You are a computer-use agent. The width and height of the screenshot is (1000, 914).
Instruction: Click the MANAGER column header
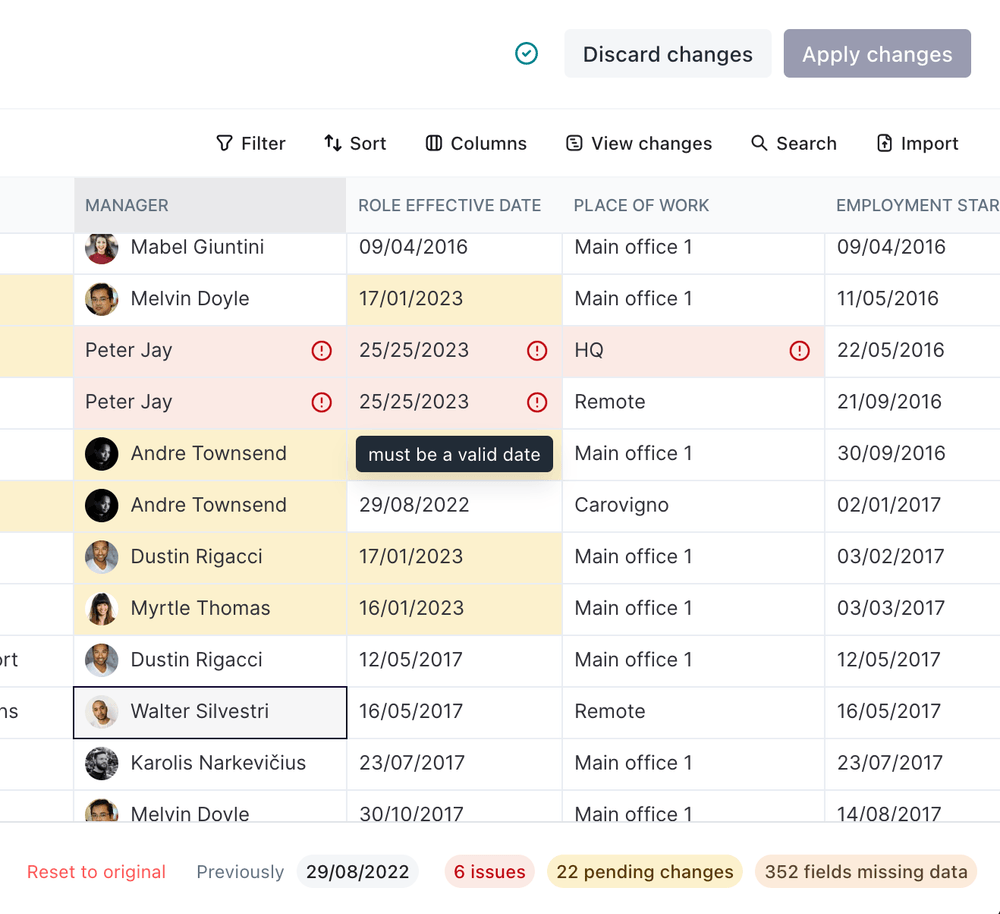127,205
